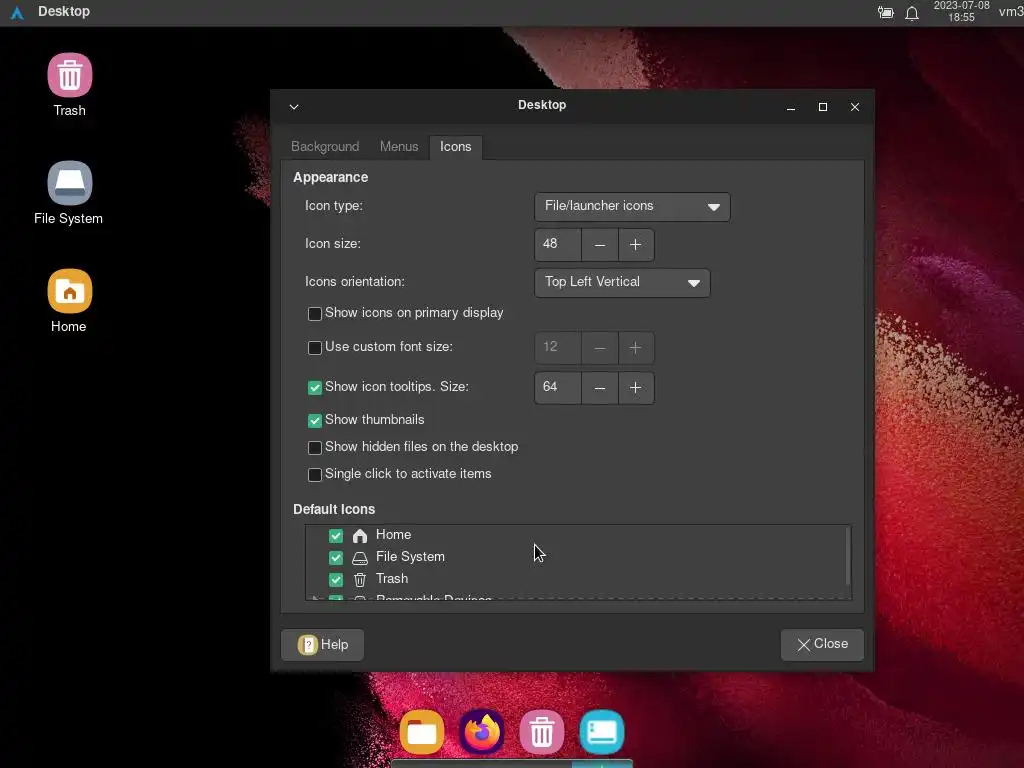Enable Use custom font size checkbox
Image resolution: width=1024 pixels, height=768 pixels.
click(x=315, y=347)
